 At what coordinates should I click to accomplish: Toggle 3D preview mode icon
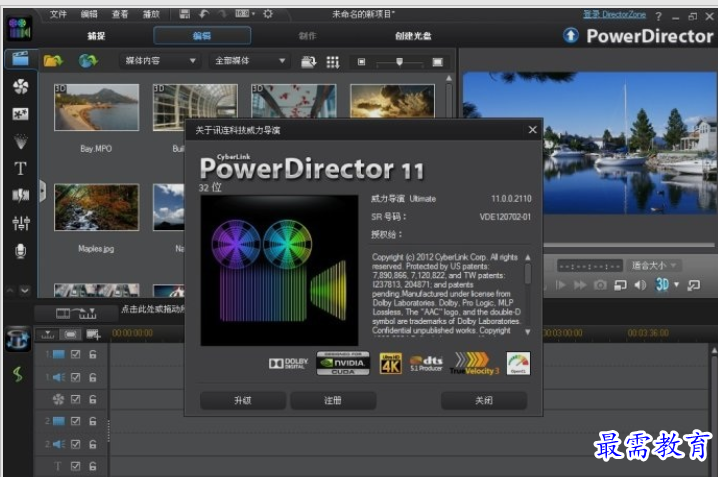coord(662,285)
